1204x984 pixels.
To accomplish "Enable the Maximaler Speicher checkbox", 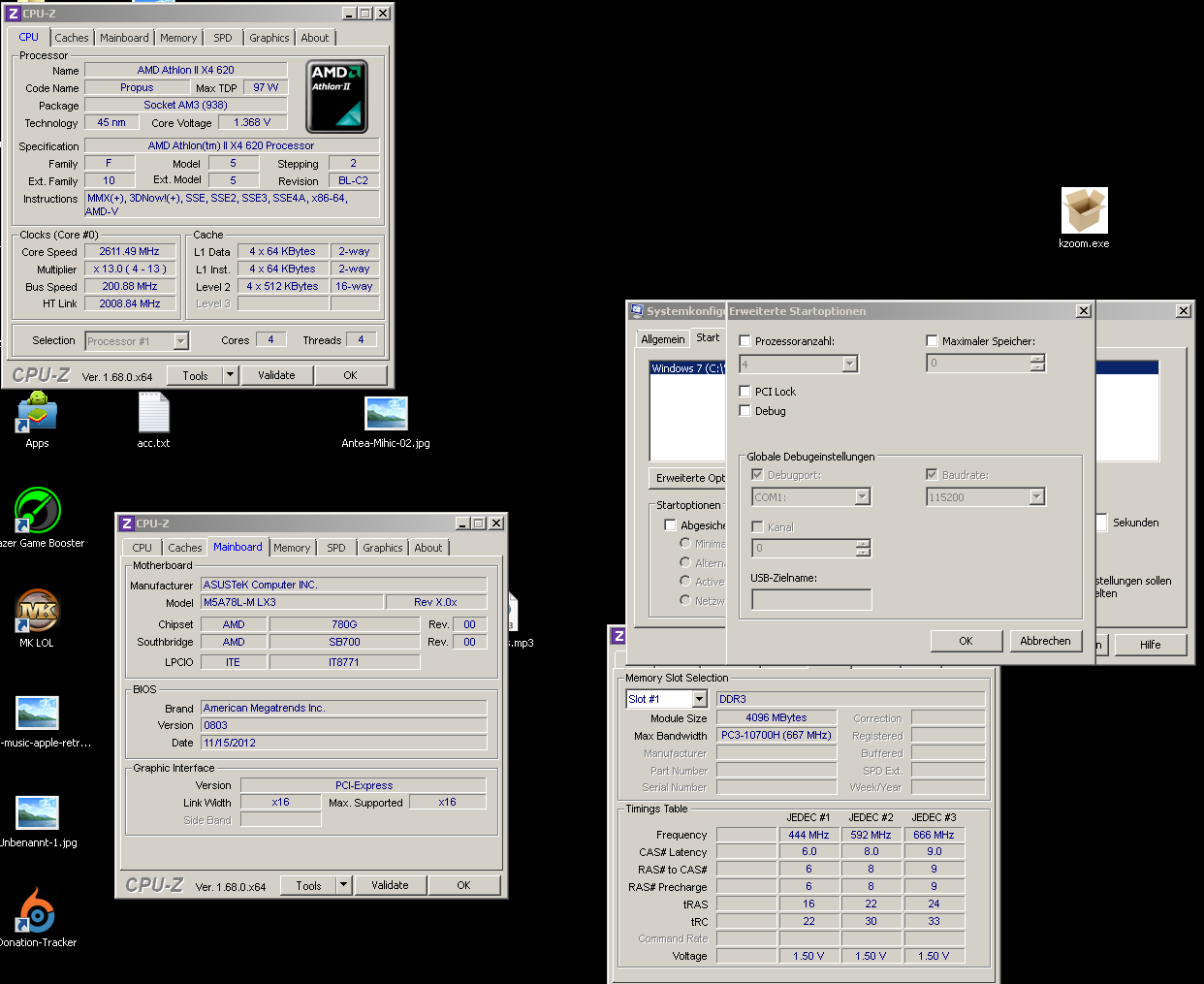I will pos(932,341).
